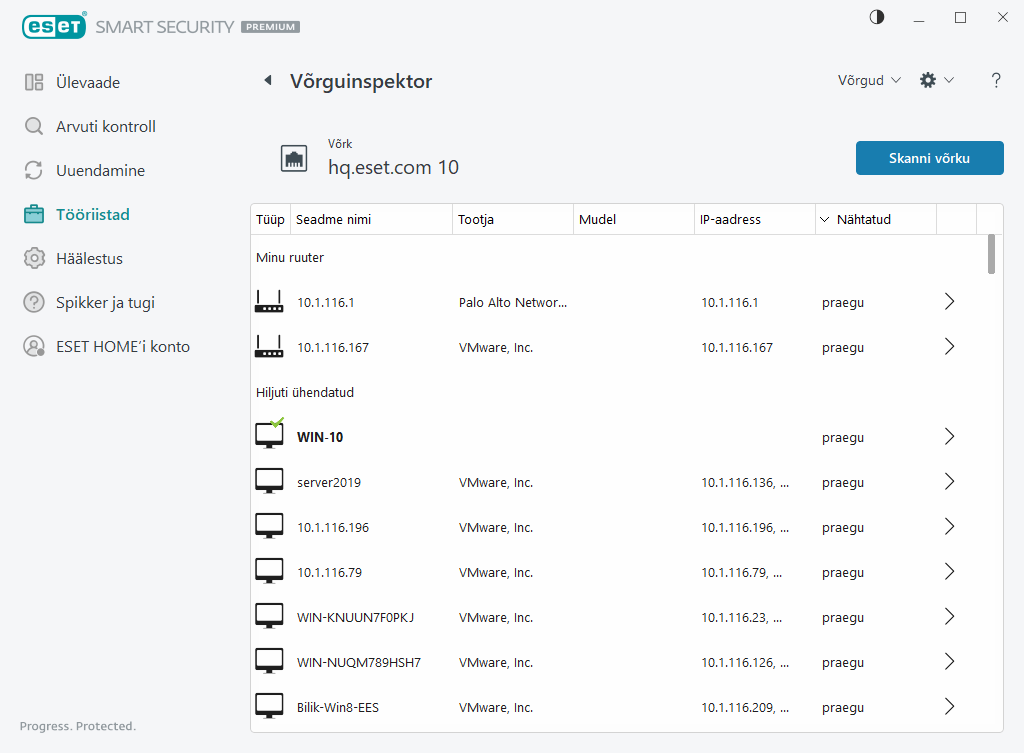Image resolution: width=1024 pixels, height=753 pixels.
Task: Click the hq.eset.com network building icon
Action: (x=293, y=157)
